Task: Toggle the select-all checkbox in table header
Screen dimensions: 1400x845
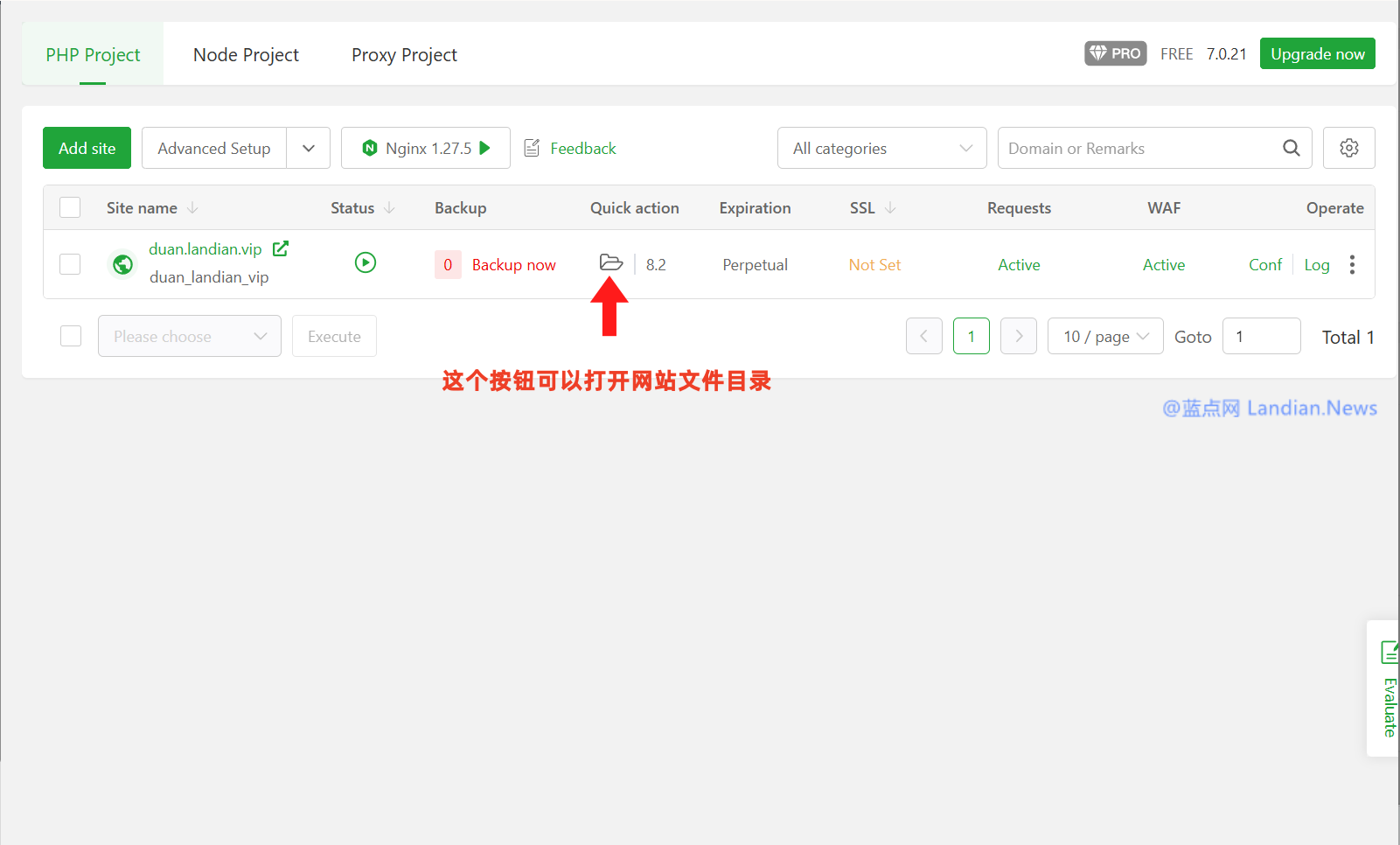Action: tap(70, 207)
